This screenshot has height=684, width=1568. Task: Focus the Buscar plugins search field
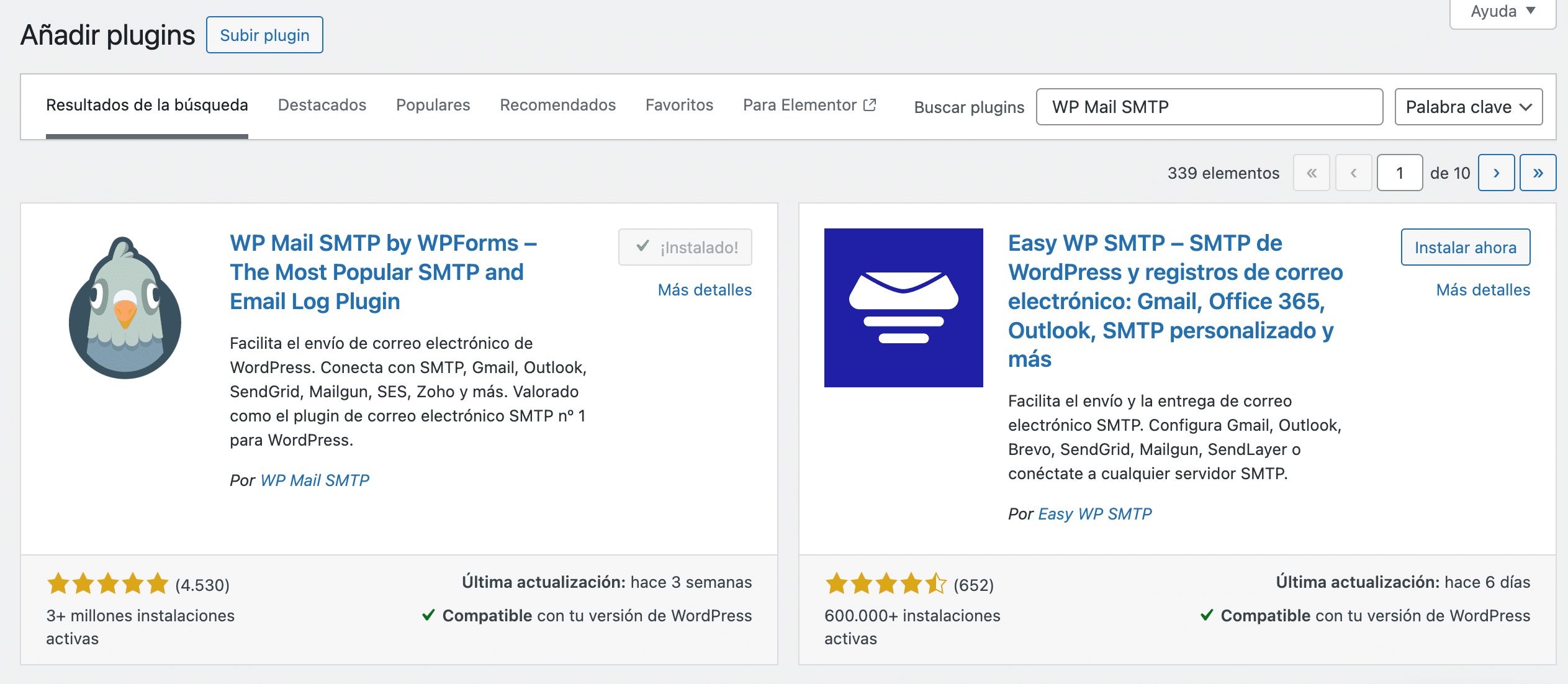point(1209,107)
